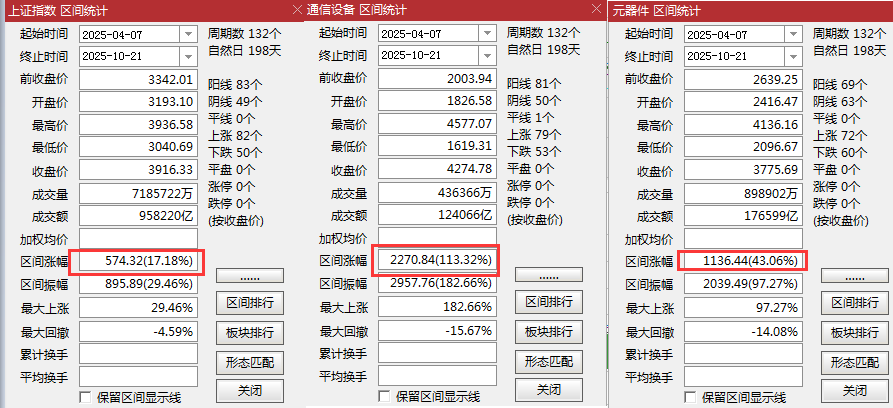Open end date dropdown in 通信设备 window
This screenshot has height=408, width=893.
[487, 56]
